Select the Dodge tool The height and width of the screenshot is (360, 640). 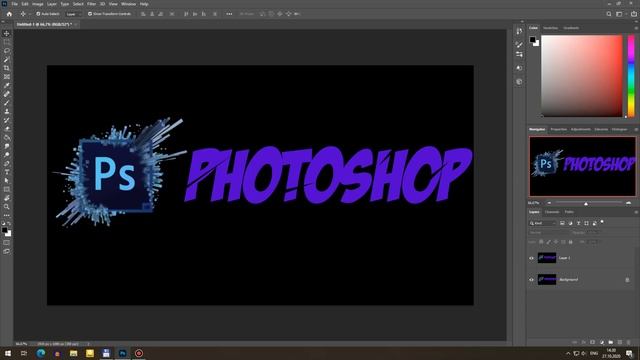coord(7,155)
